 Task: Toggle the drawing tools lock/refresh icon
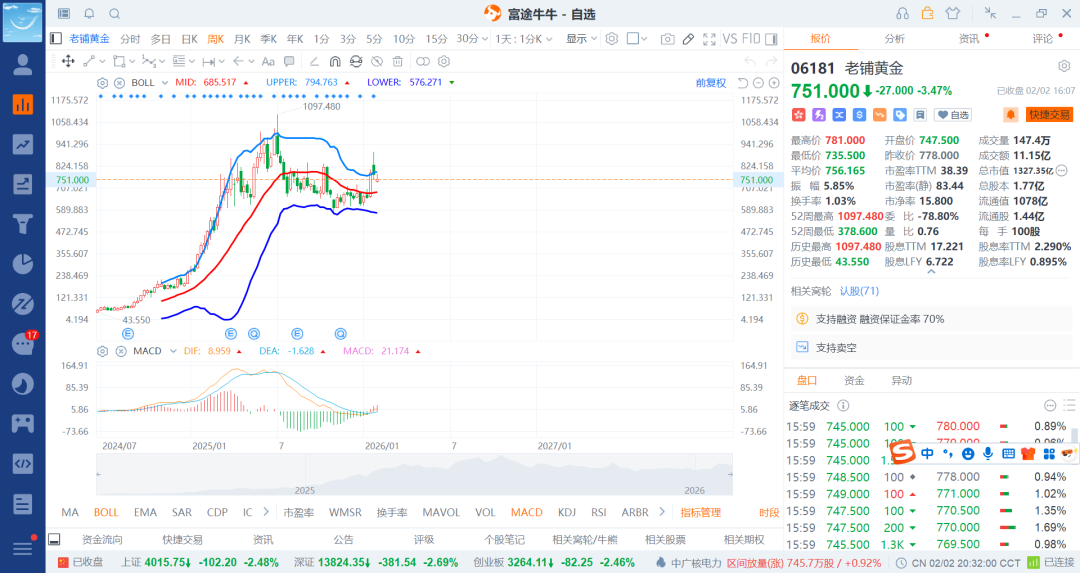356,61
